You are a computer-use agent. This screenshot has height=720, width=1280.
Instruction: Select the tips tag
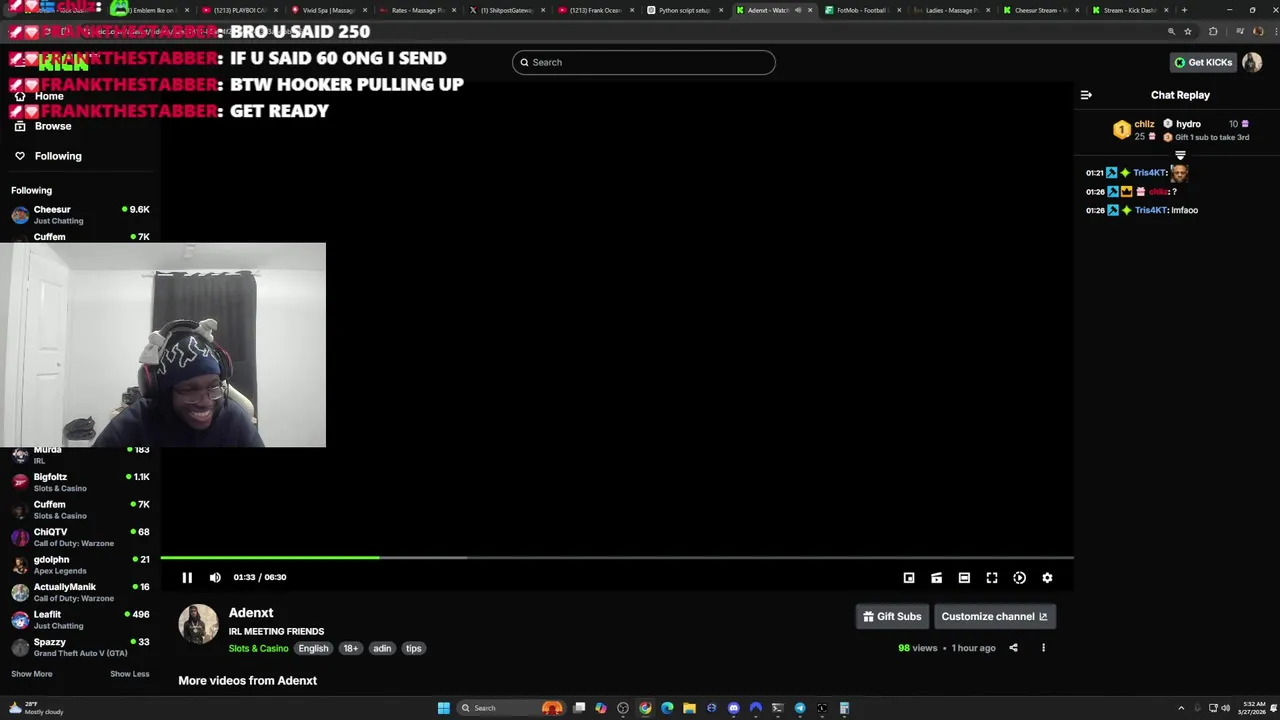click(413, 648)
